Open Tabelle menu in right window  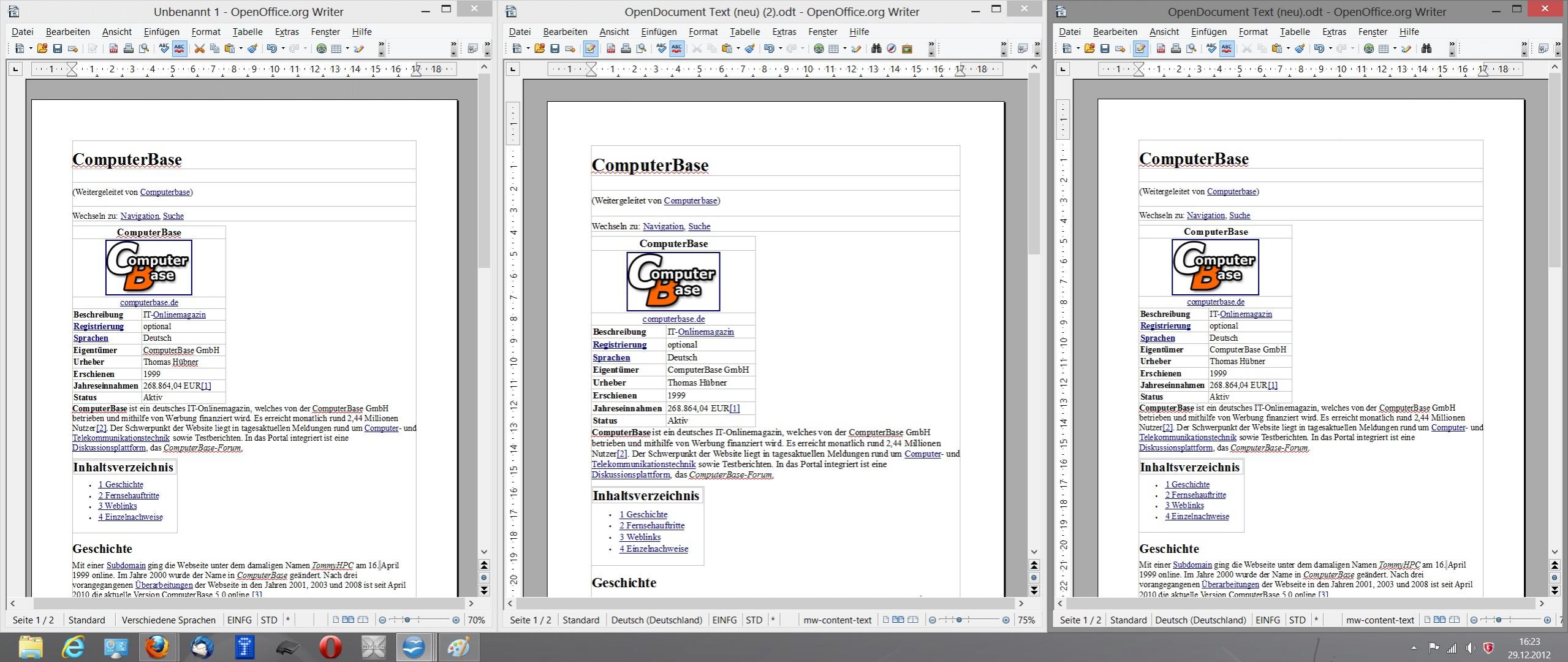(x=1294, y=32)
